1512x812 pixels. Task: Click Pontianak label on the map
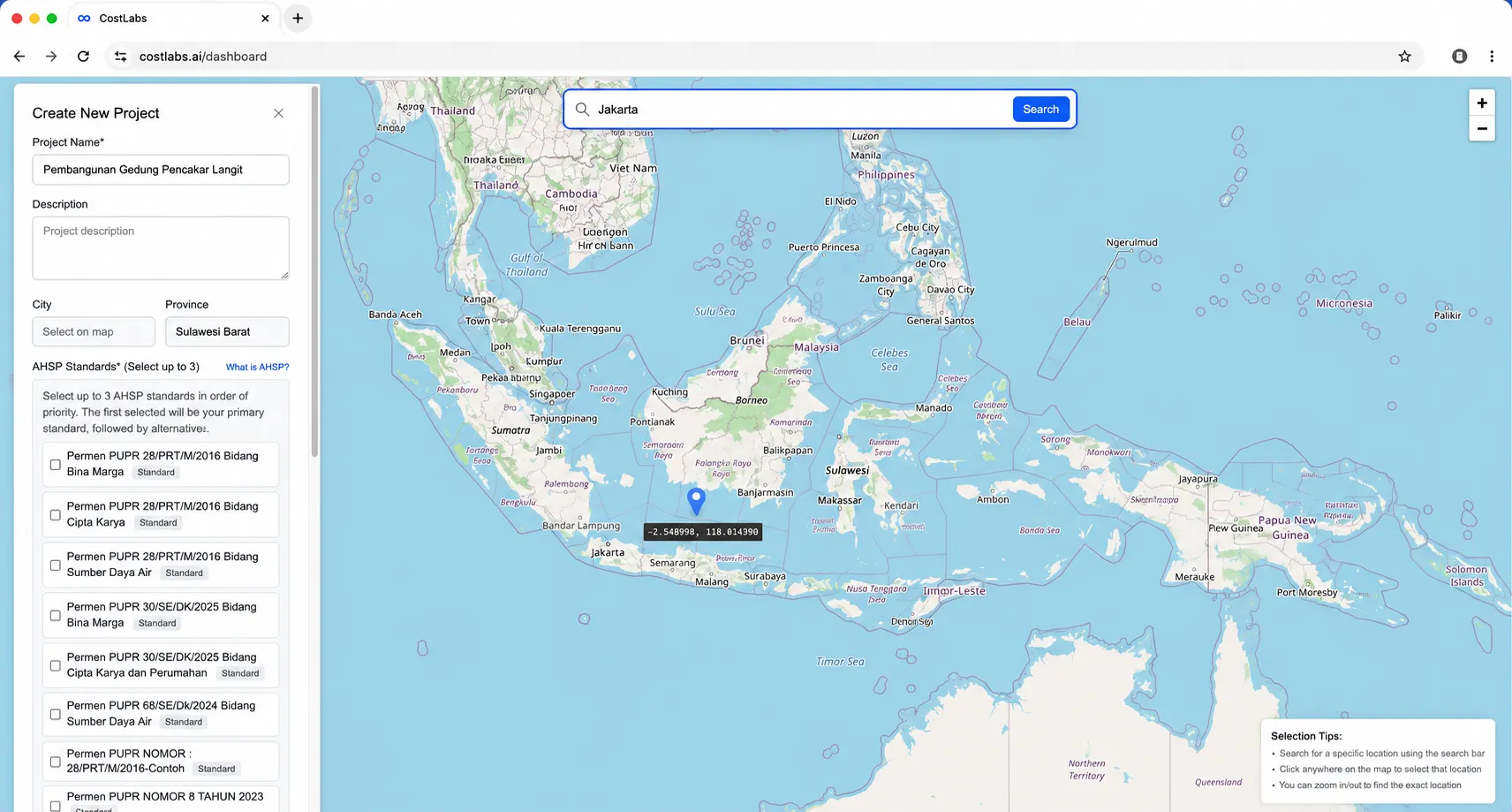pos(652,421)
